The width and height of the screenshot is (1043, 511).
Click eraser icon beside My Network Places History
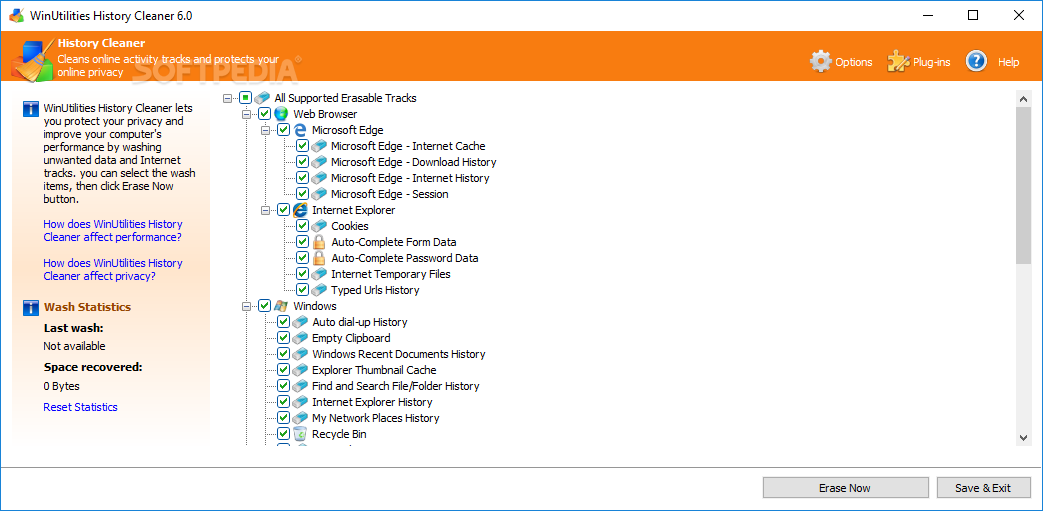(x=300, y=418)
